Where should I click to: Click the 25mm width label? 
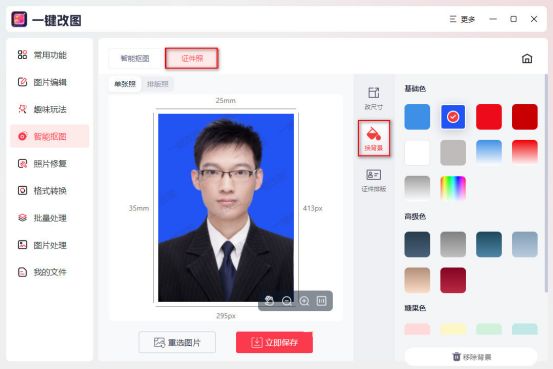click(x=226, y=101)
